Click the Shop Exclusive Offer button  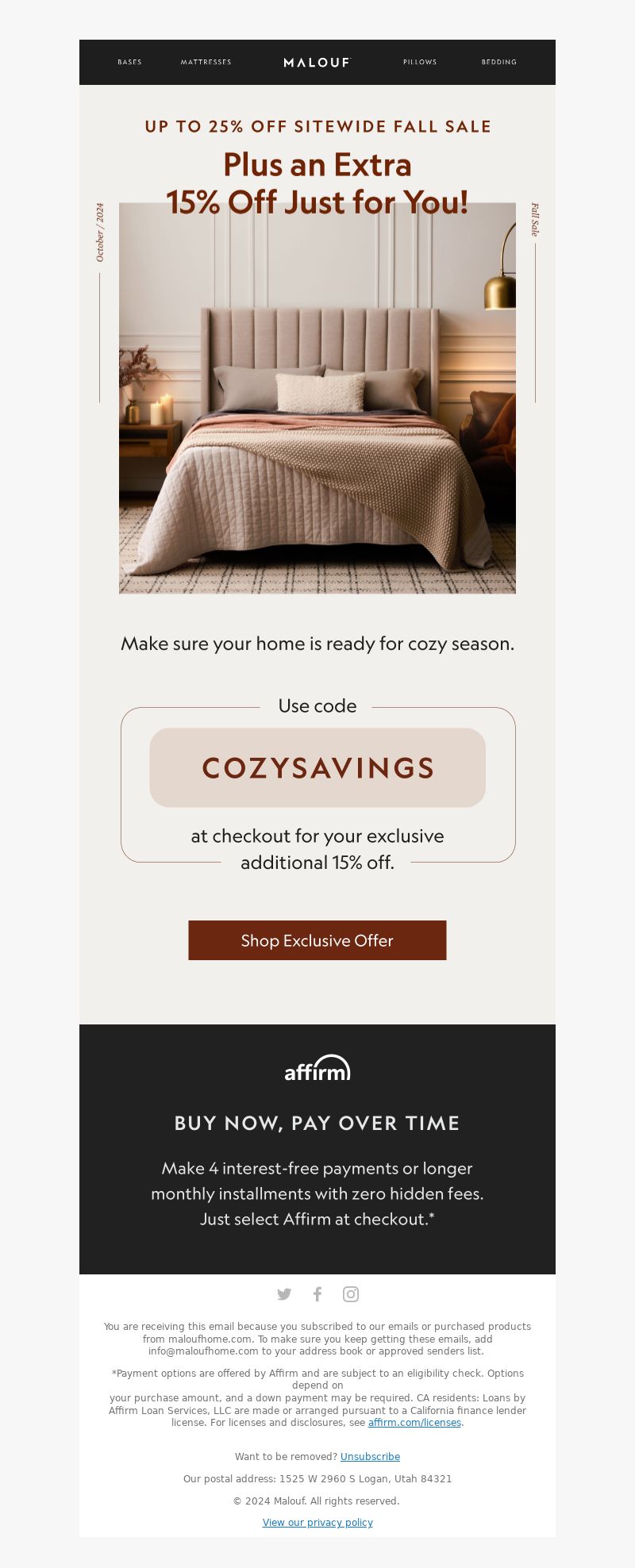317,940
